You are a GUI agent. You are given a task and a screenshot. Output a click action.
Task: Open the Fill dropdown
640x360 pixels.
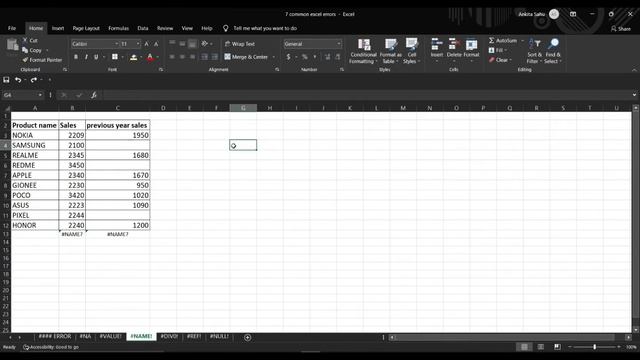(x=498, y=50)
